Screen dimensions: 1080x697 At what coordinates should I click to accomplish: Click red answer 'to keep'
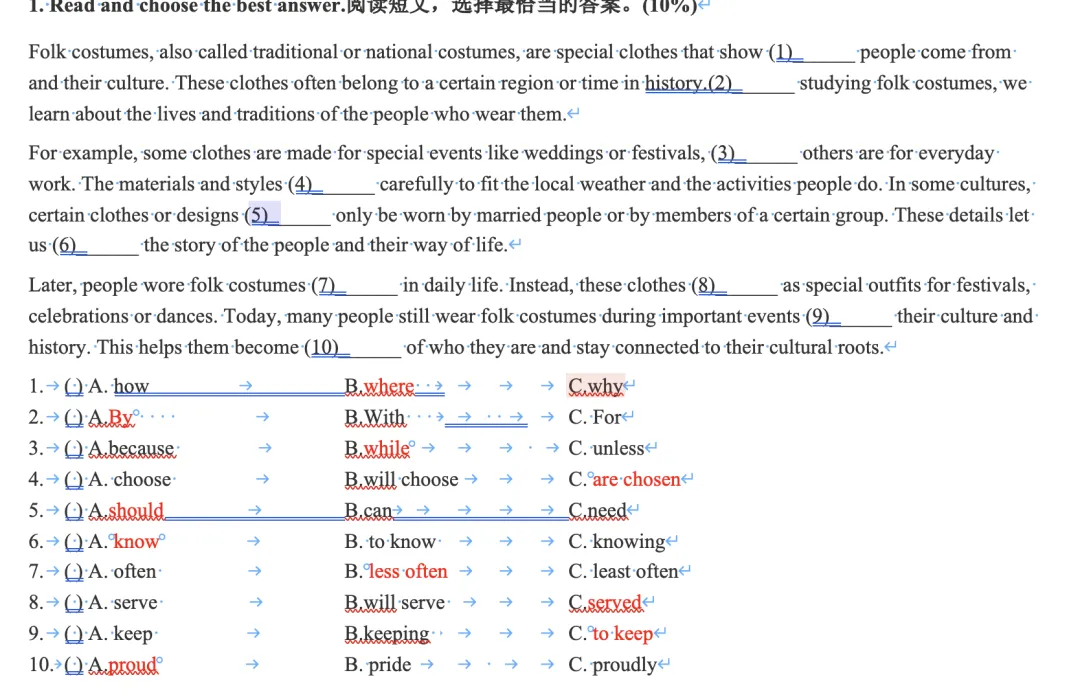pyautogui.click(x=623, y=634)
